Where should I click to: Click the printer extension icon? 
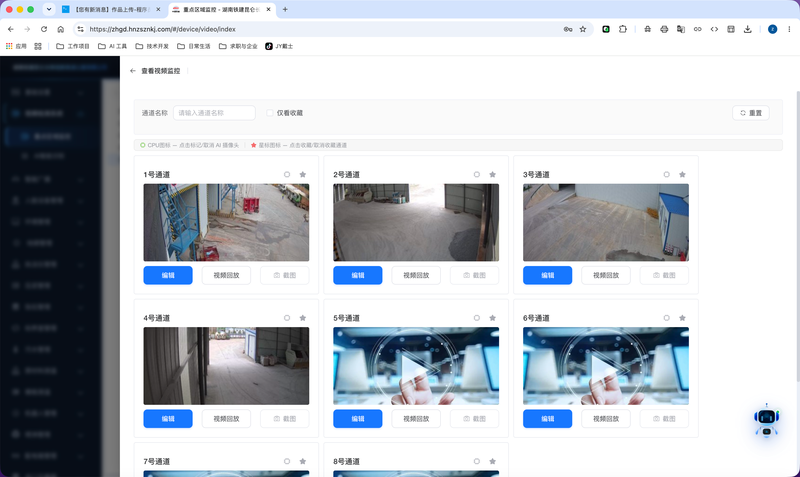click(x=664, y=29)
